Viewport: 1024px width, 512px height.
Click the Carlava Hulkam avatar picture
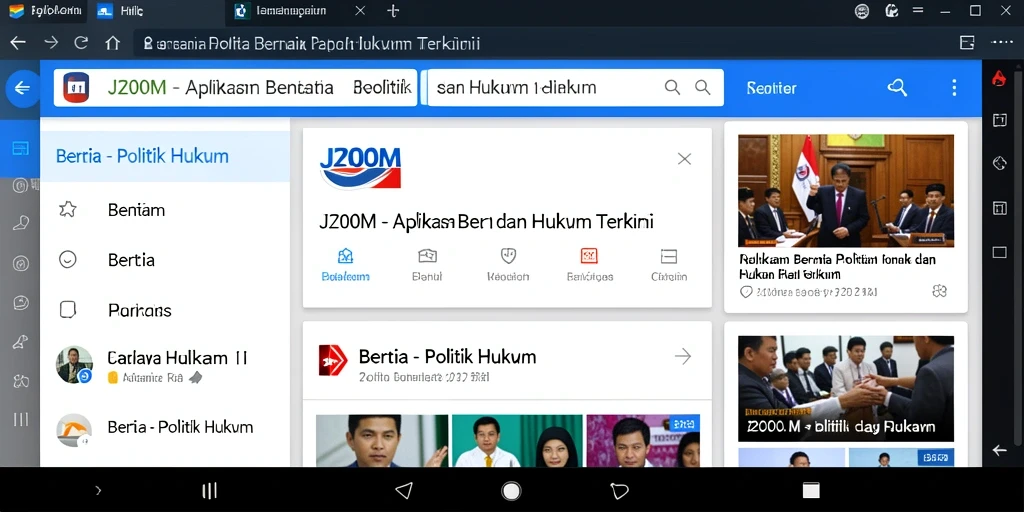click(74, 364)
